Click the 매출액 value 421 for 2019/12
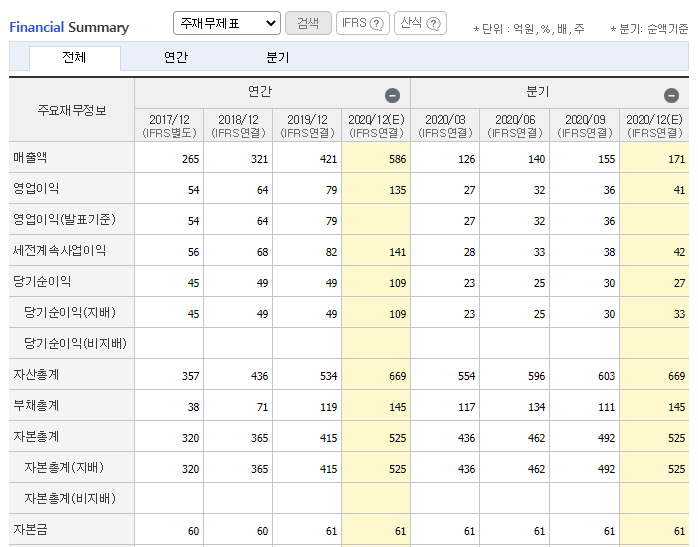 (329, 159)
